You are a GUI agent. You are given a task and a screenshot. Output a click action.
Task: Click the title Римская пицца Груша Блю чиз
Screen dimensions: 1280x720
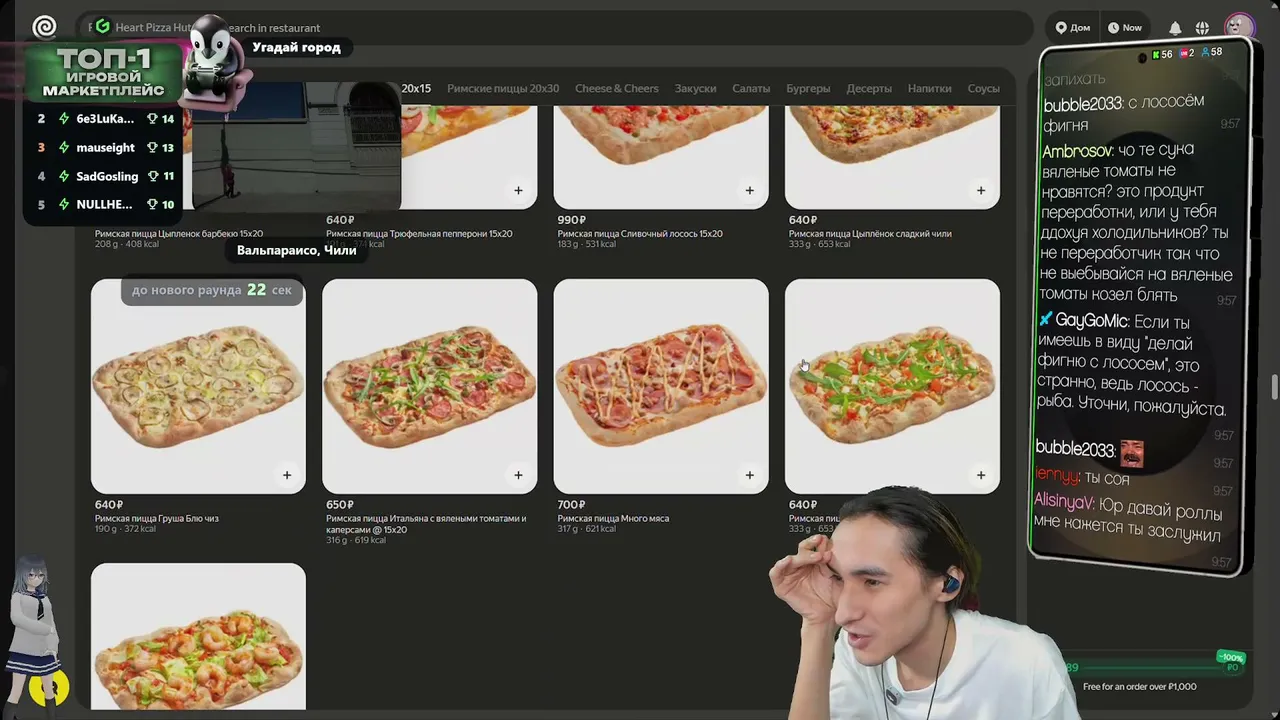coord(157,518)
